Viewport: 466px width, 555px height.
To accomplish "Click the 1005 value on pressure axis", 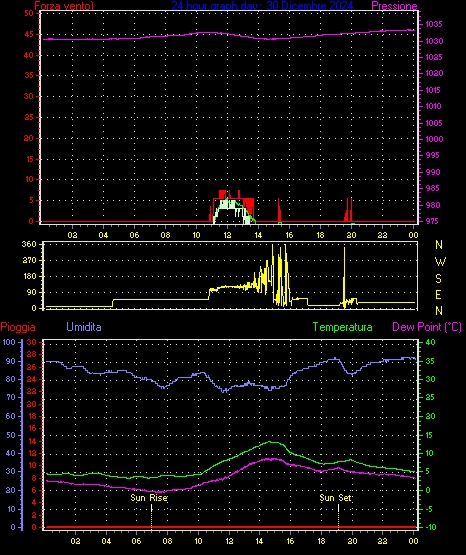I will tap(433, 123).
